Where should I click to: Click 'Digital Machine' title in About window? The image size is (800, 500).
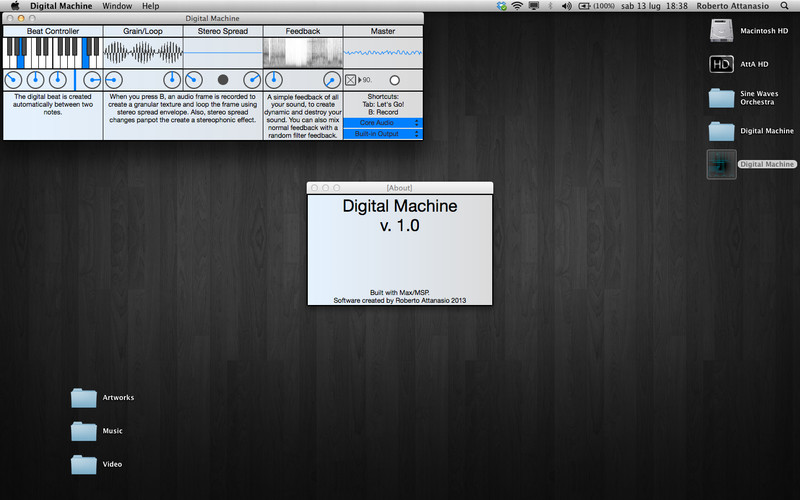399,206
